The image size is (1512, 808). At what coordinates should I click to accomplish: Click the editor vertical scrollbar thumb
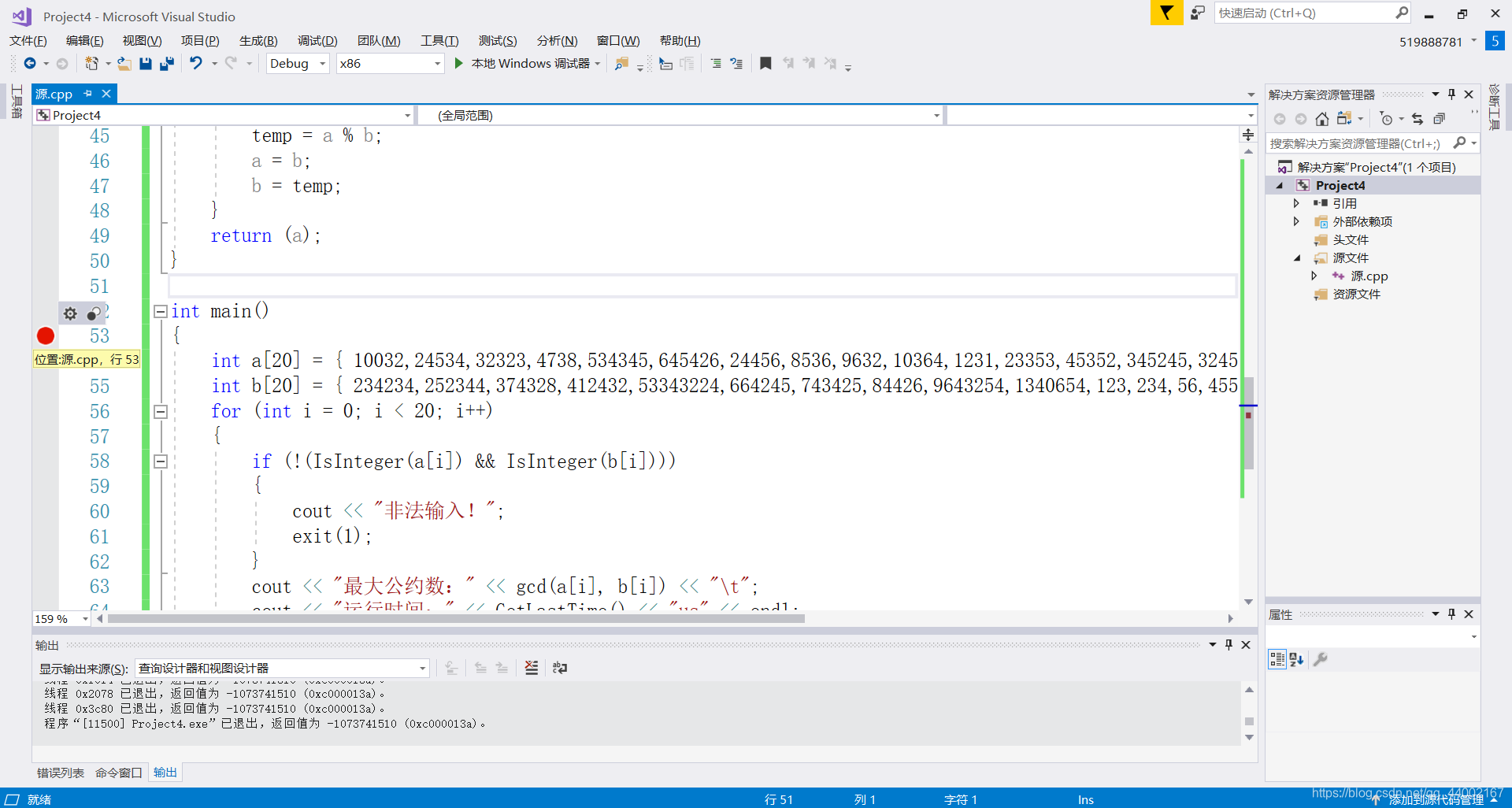[1248, 423]
